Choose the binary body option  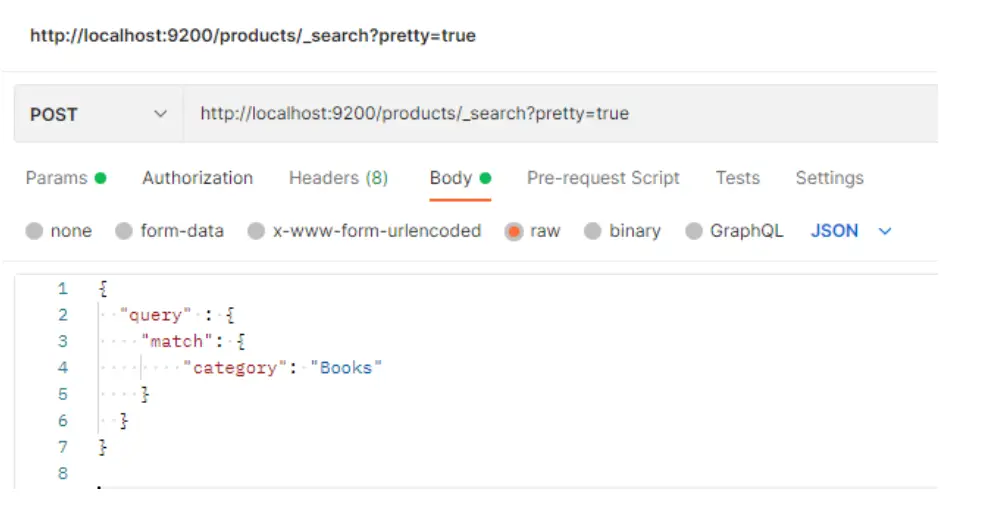(x=593, y=231)
